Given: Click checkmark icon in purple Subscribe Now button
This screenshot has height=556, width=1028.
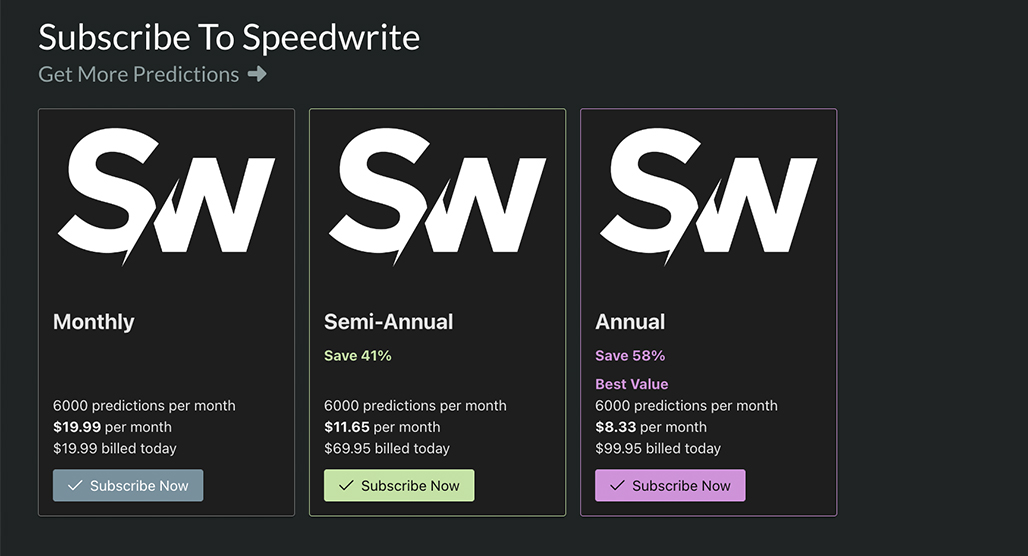Looking at the screenshot, I should (x=618, y=485).
